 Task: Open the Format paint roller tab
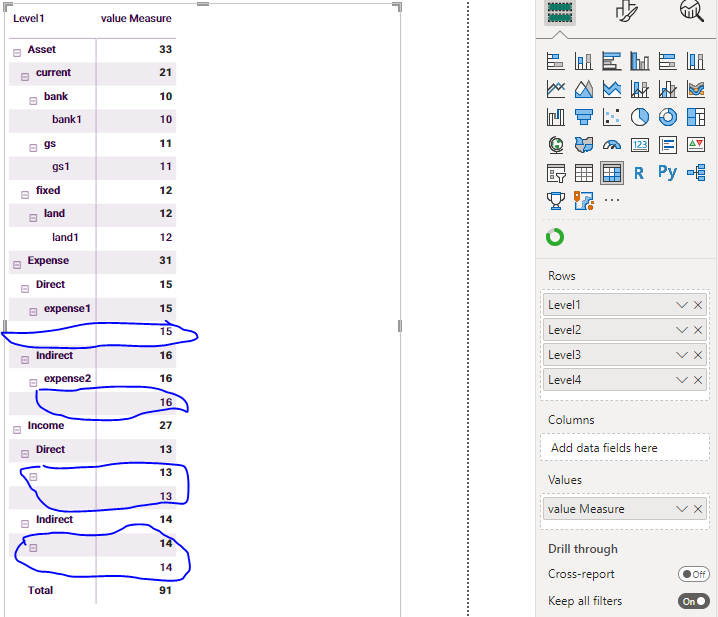coord(626,11)
